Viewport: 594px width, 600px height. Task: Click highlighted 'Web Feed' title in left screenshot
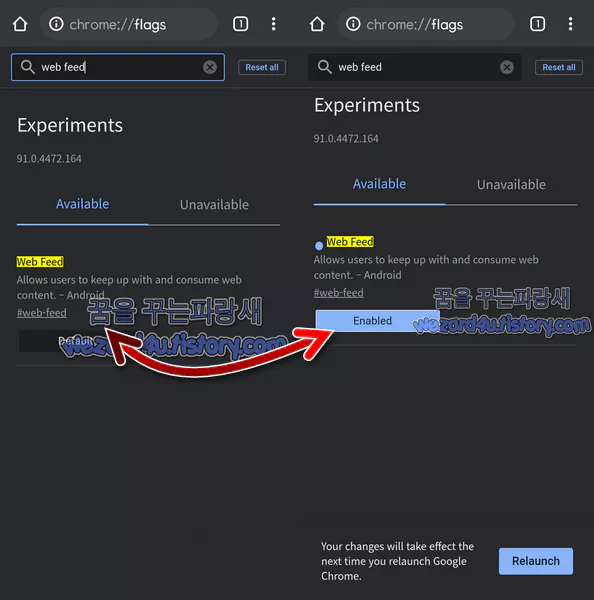click(x=40, y=262)
